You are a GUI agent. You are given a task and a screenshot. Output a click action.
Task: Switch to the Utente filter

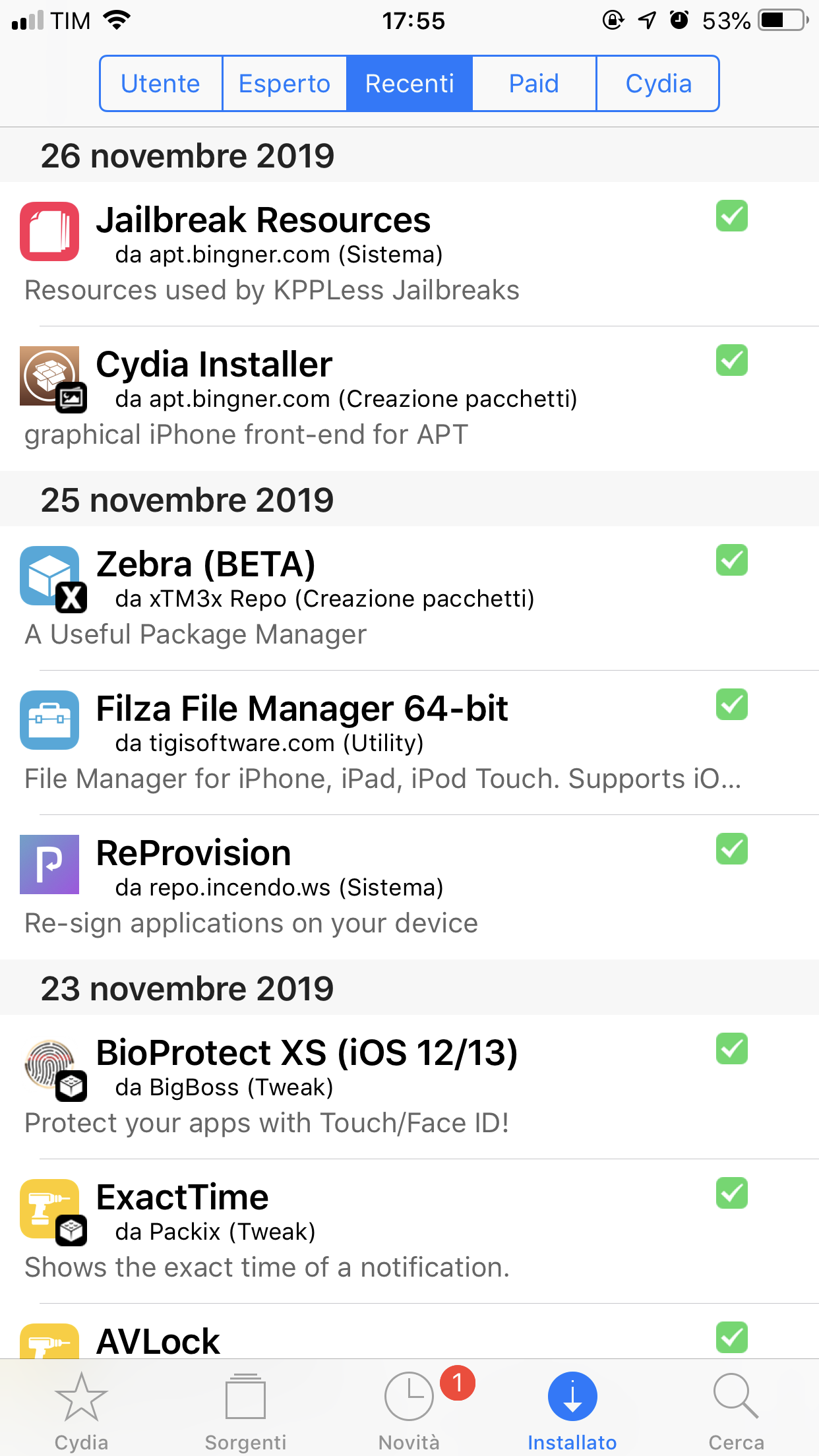pyautogui.click(x=160, y=83)
